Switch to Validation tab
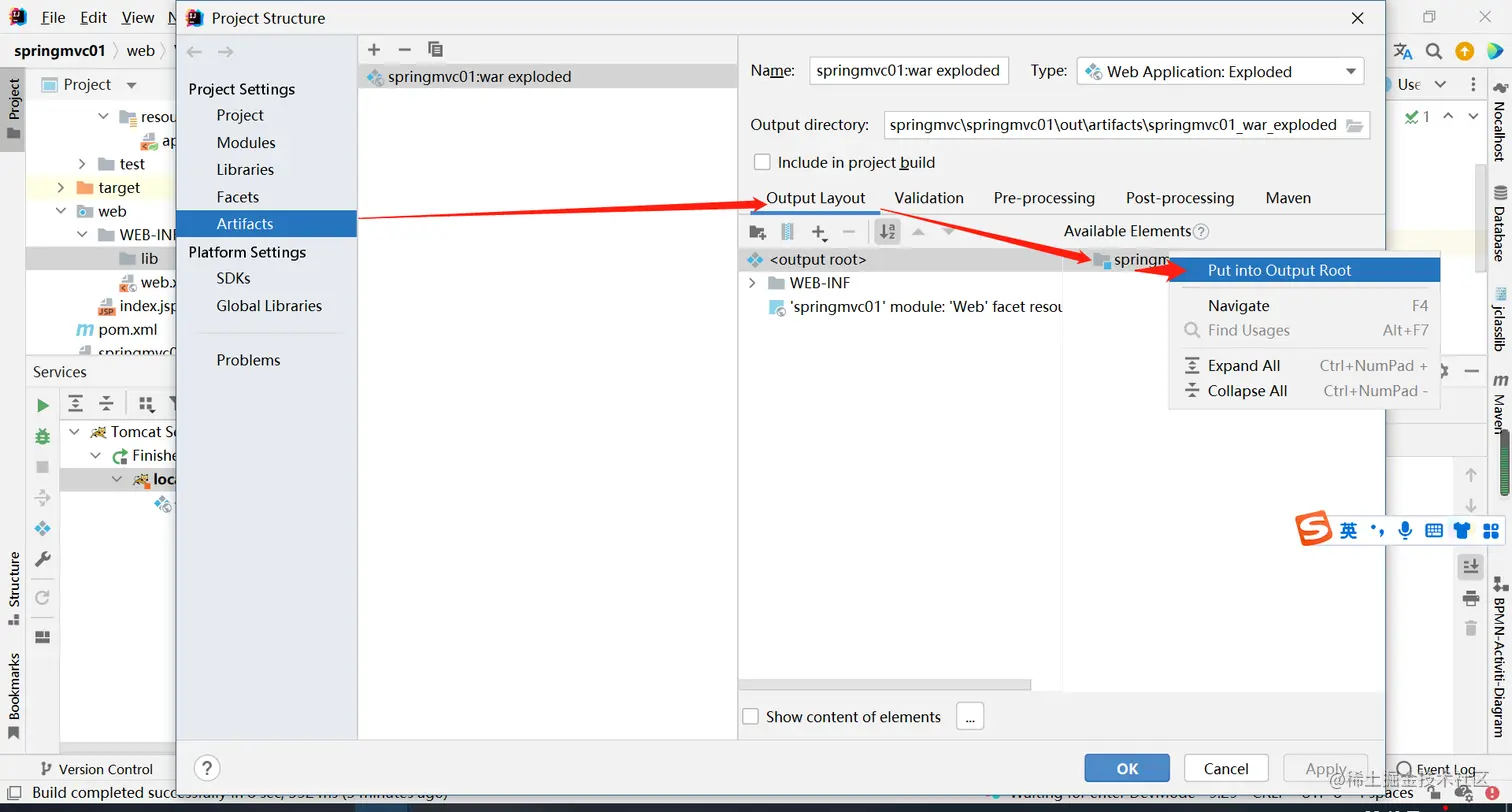Screen dimensions: 1512x812 [929, 198]
